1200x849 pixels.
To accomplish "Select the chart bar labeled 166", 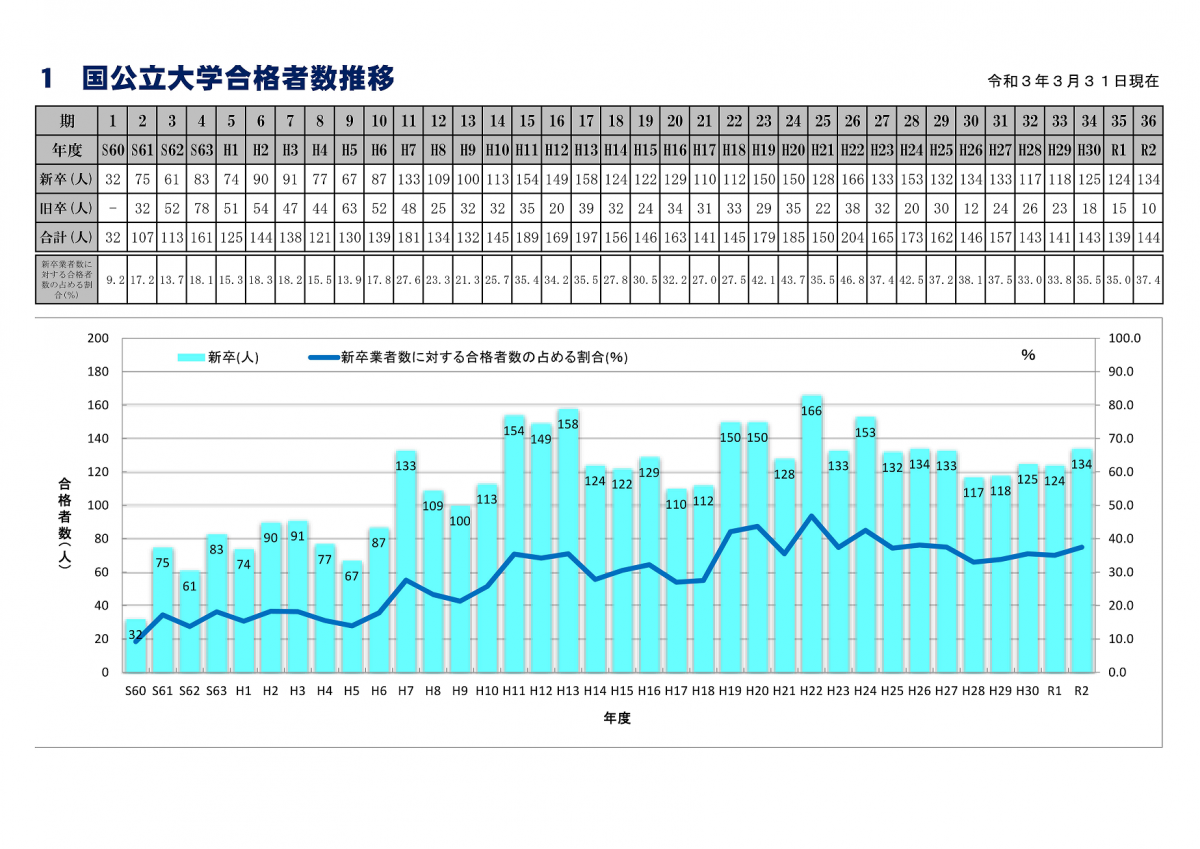I will (x=811, y=540).
